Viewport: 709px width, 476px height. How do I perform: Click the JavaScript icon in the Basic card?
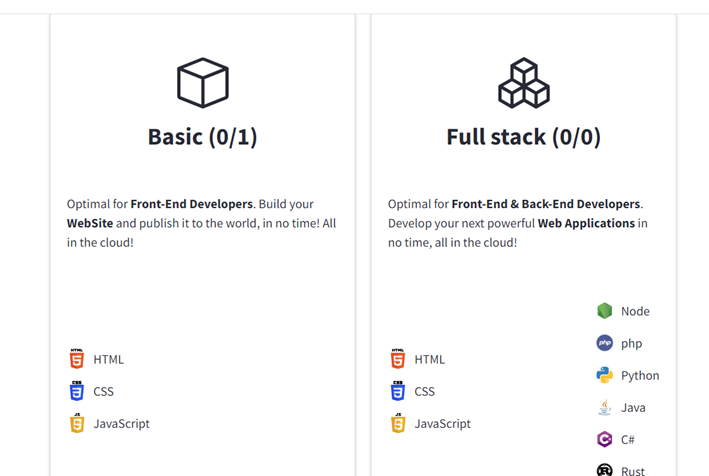[77, 423]
